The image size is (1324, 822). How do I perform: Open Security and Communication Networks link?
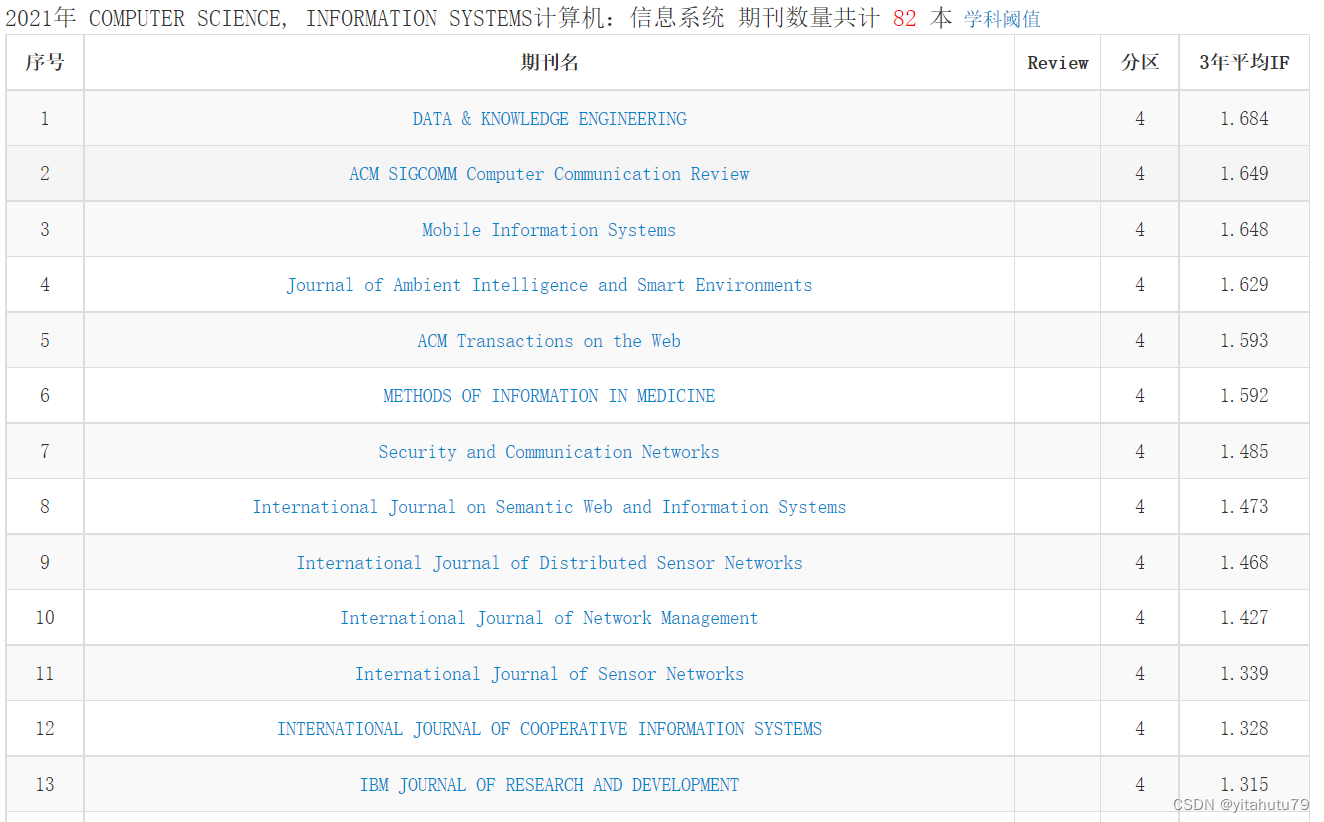[x=549, y=452]
